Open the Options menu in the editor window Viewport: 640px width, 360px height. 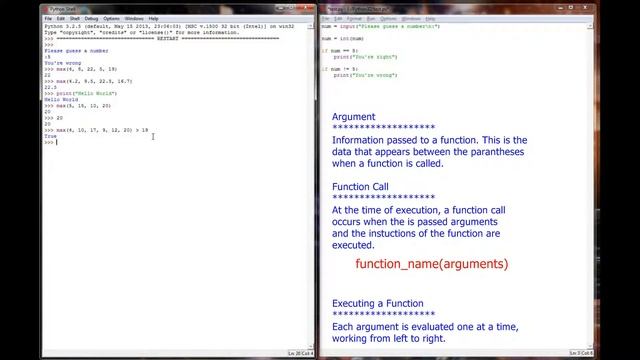[388, 19]
